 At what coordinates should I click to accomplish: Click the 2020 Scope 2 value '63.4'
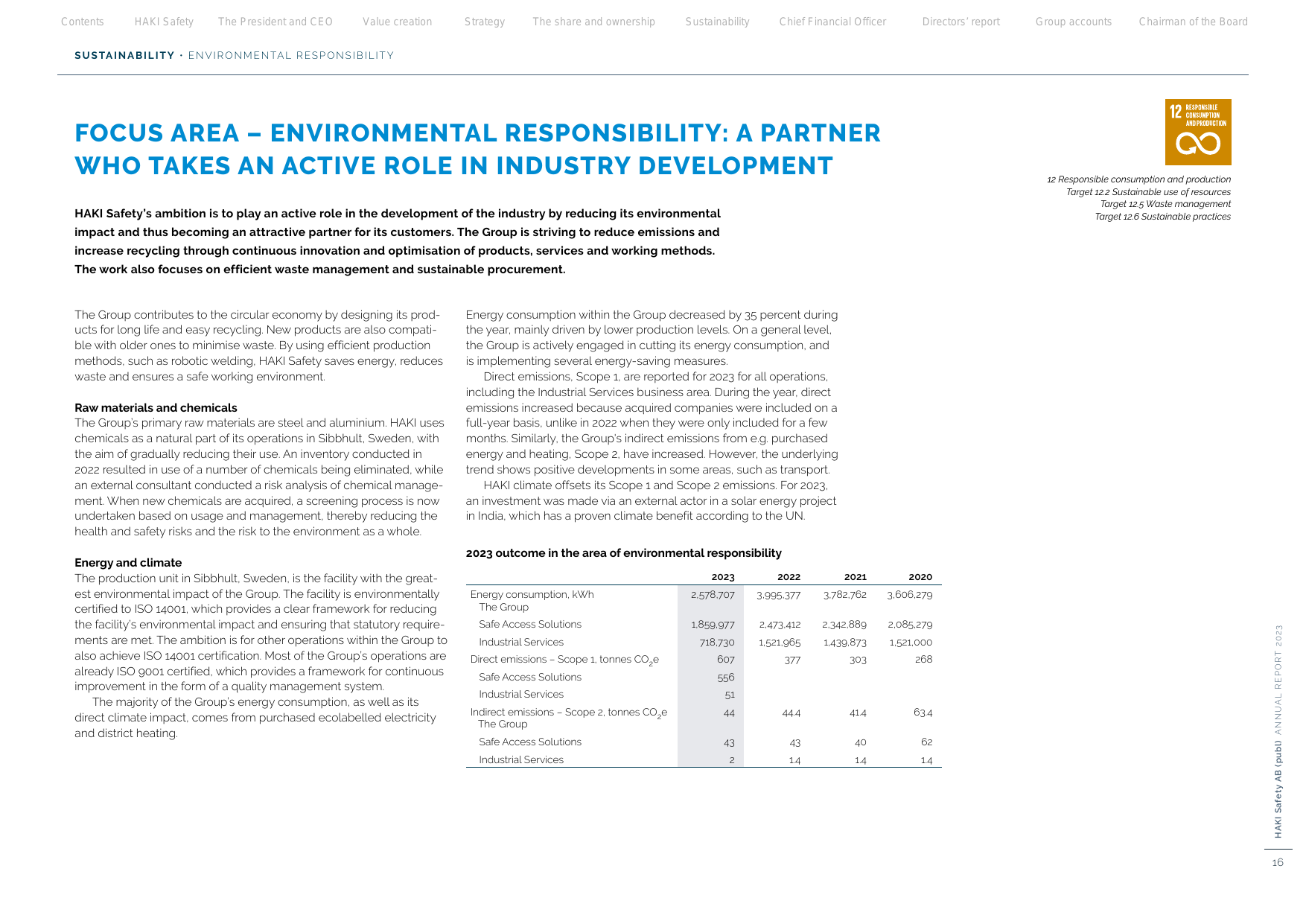[x=923, y=713]
